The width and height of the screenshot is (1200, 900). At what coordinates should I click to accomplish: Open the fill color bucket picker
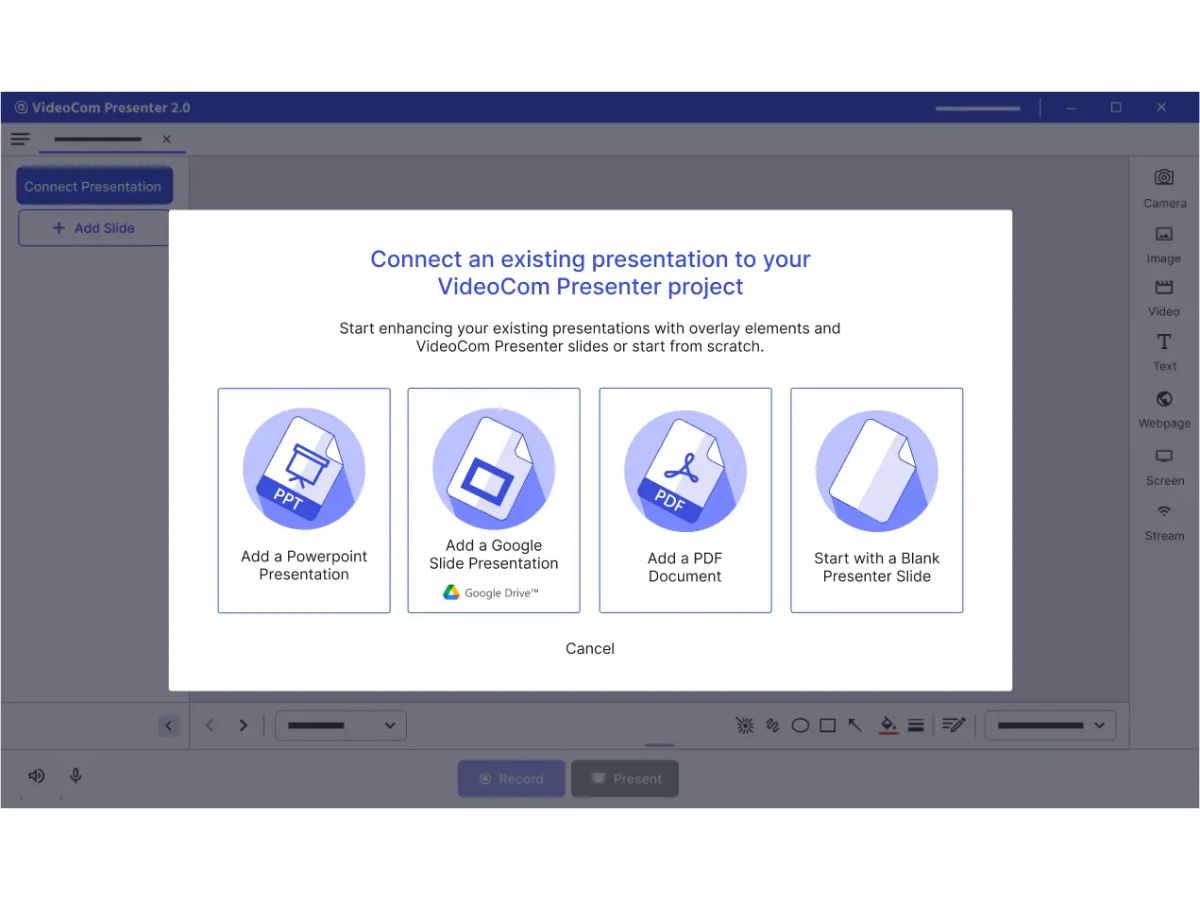coord(888,726)
